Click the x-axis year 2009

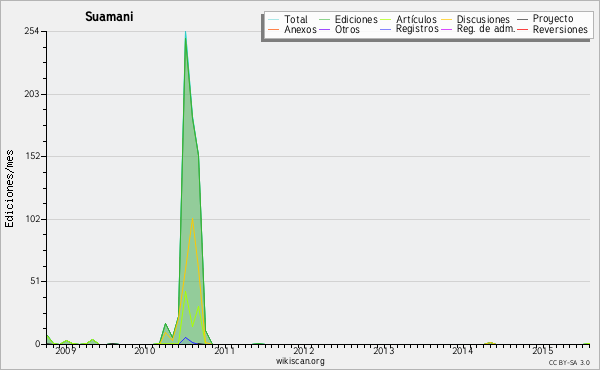tap(66, 350)
